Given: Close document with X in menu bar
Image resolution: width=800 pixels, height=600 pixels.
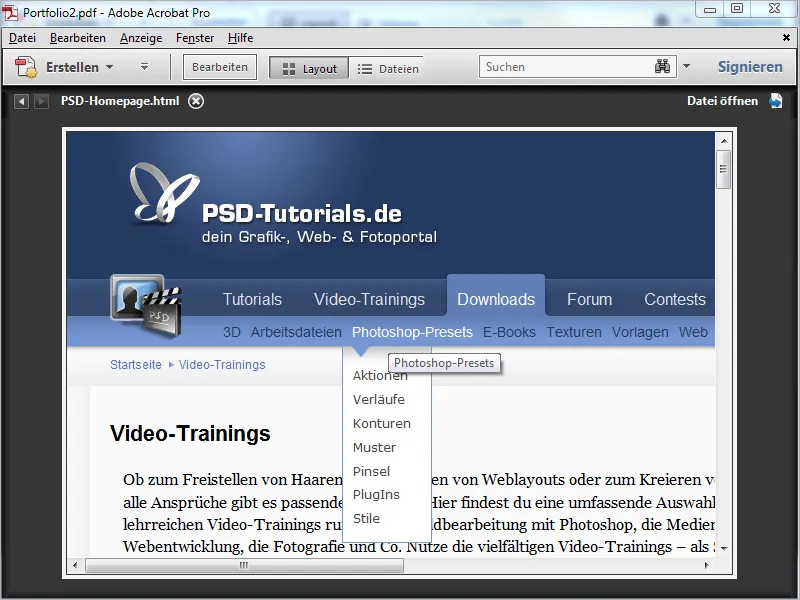Looking at the screenshot, I should [786, 38].
